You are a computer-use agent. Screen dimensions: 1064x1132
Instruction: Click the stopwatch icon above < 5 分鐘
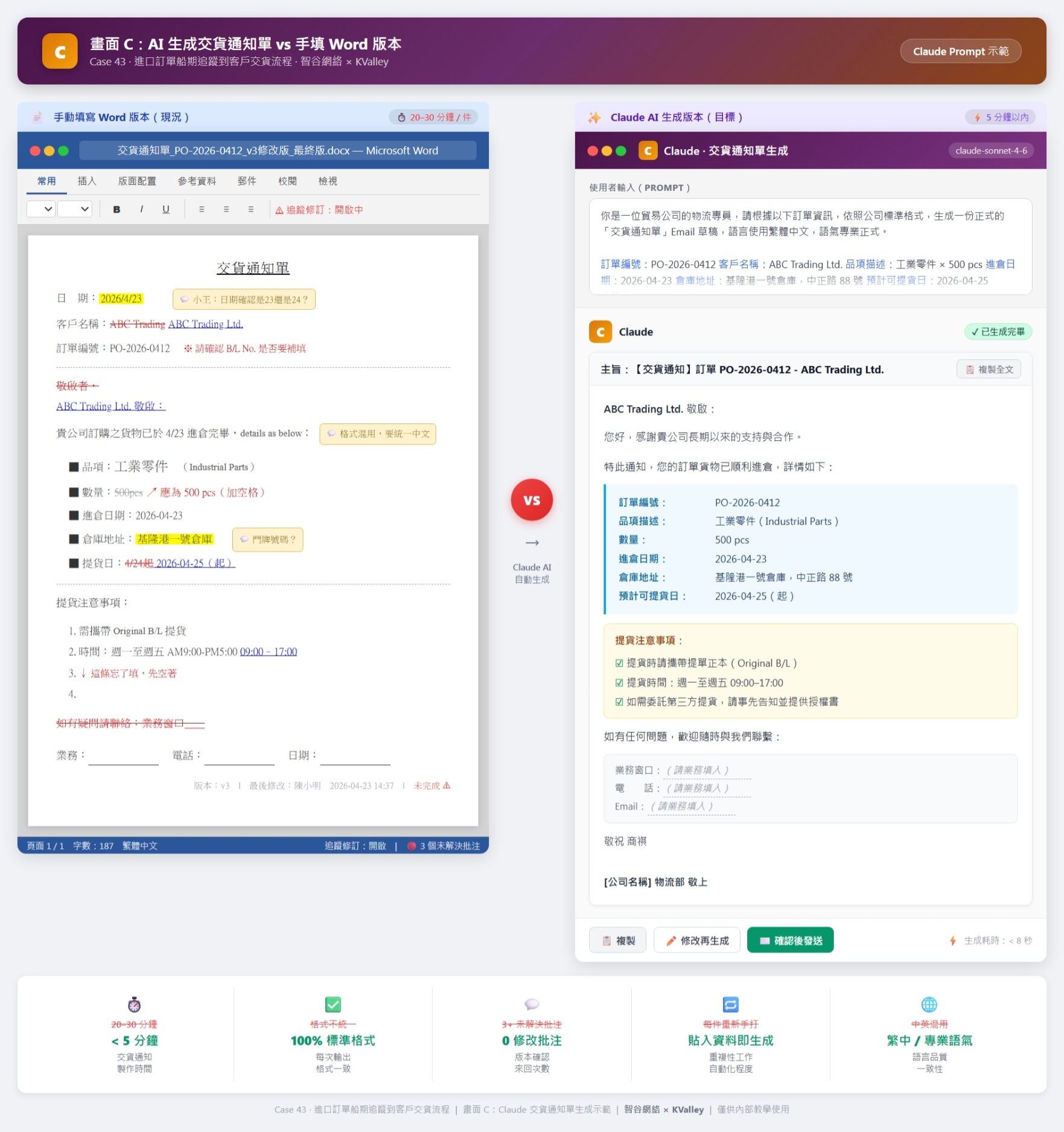(134, 1005)
